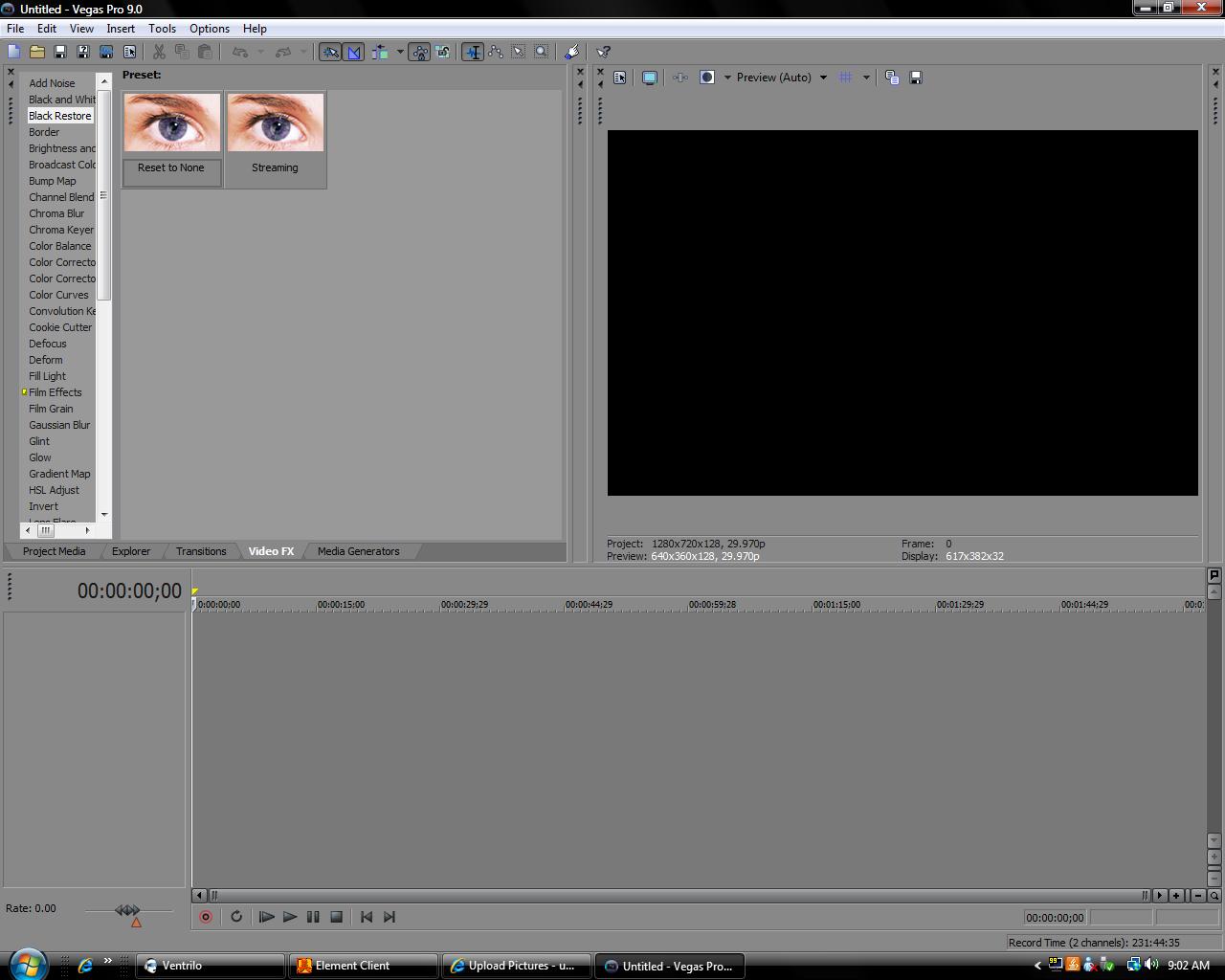
Task: Click the timeline horizontal scrollbar
Action: [679, 896]
